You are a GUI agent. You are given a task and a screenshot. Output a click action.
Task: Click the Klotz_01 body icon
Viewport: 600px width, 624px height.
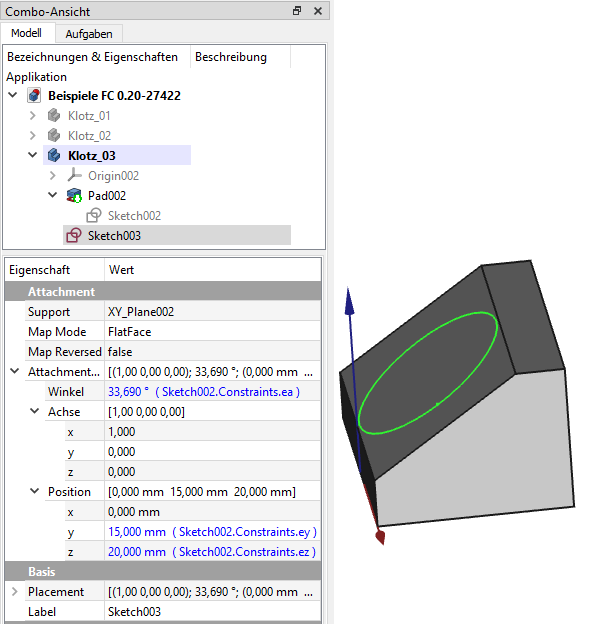55,116
